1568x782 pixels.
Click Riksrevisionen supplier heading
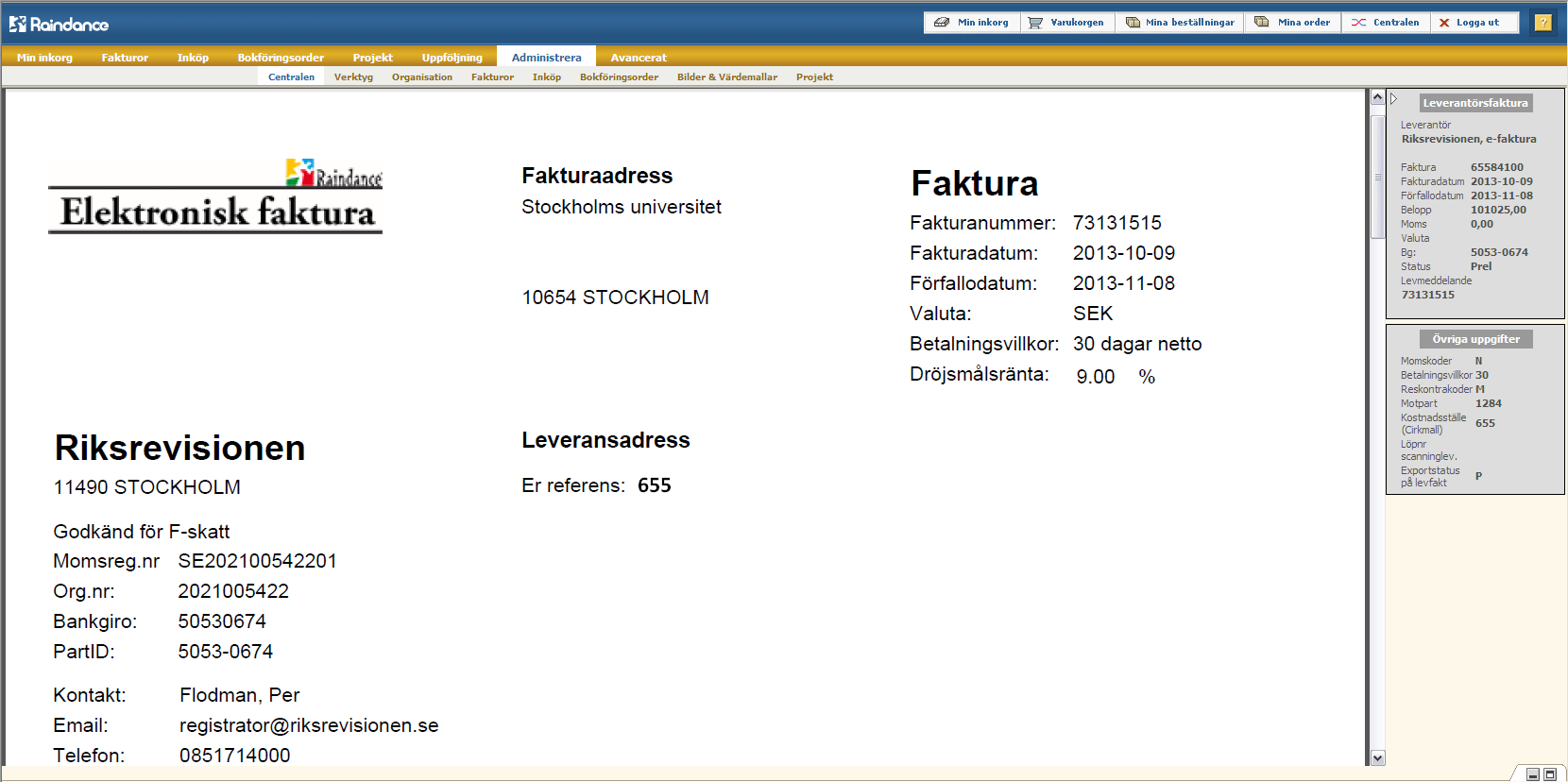179,448
